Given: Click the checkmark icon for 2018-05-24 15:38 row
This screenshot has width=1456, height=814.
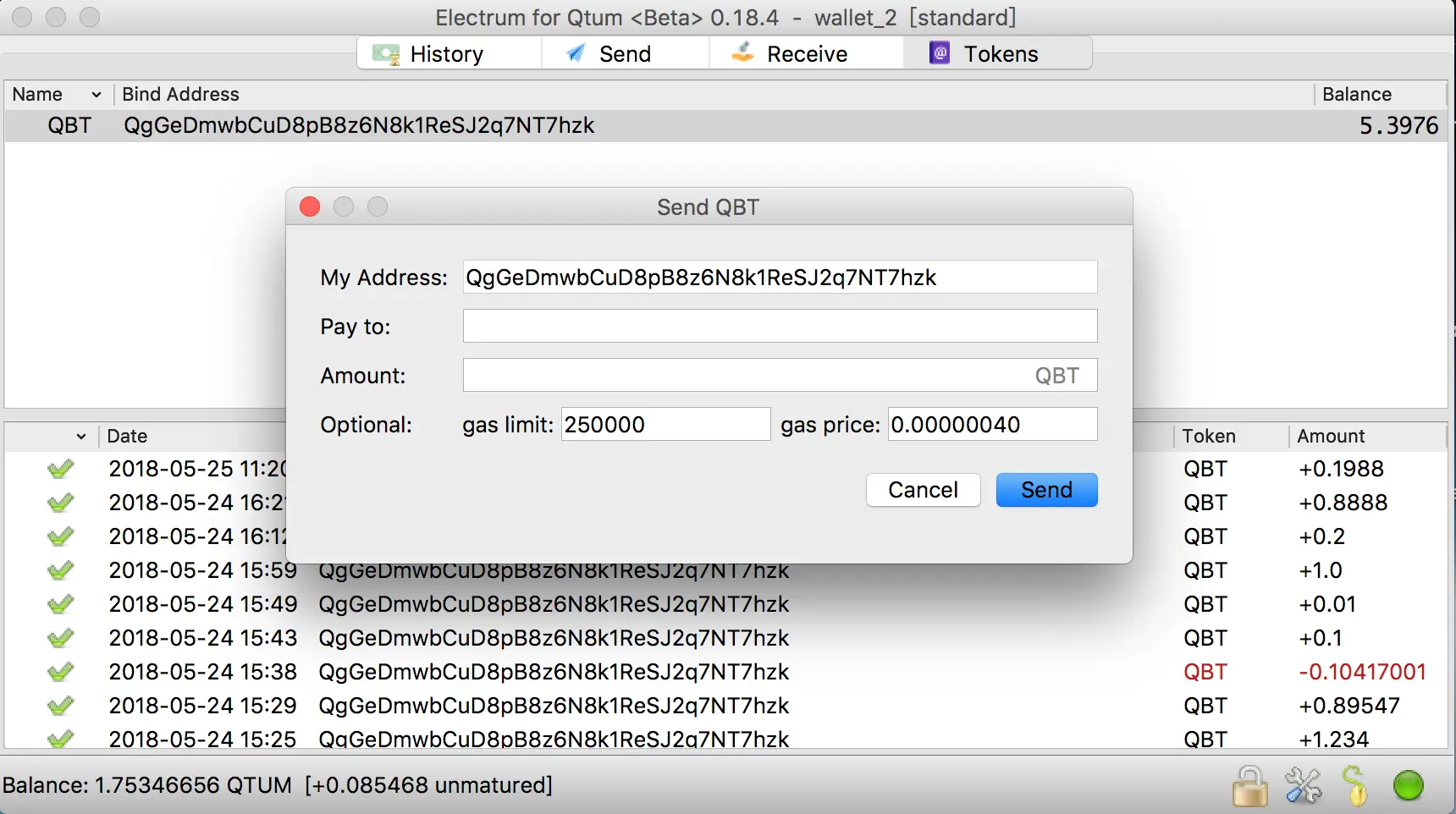Looking at the screenshot, I should [x=60, y=672].
